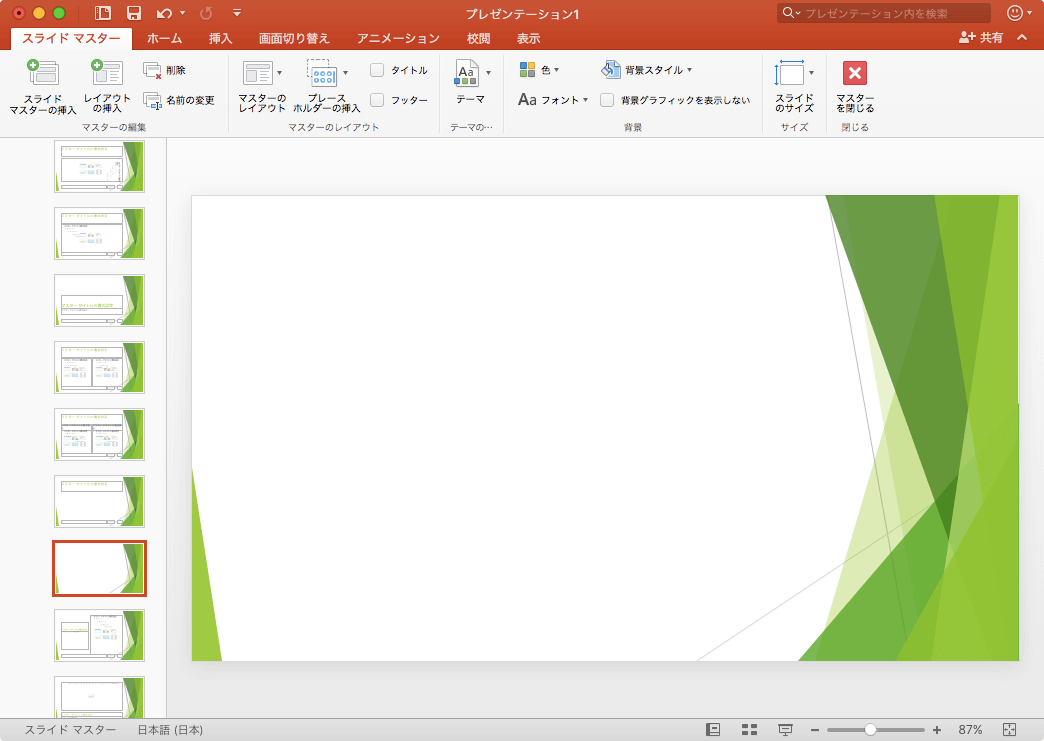
Task: Click Slide Size (スライドのサイズ) icon
Action: [x=790, y=73]
